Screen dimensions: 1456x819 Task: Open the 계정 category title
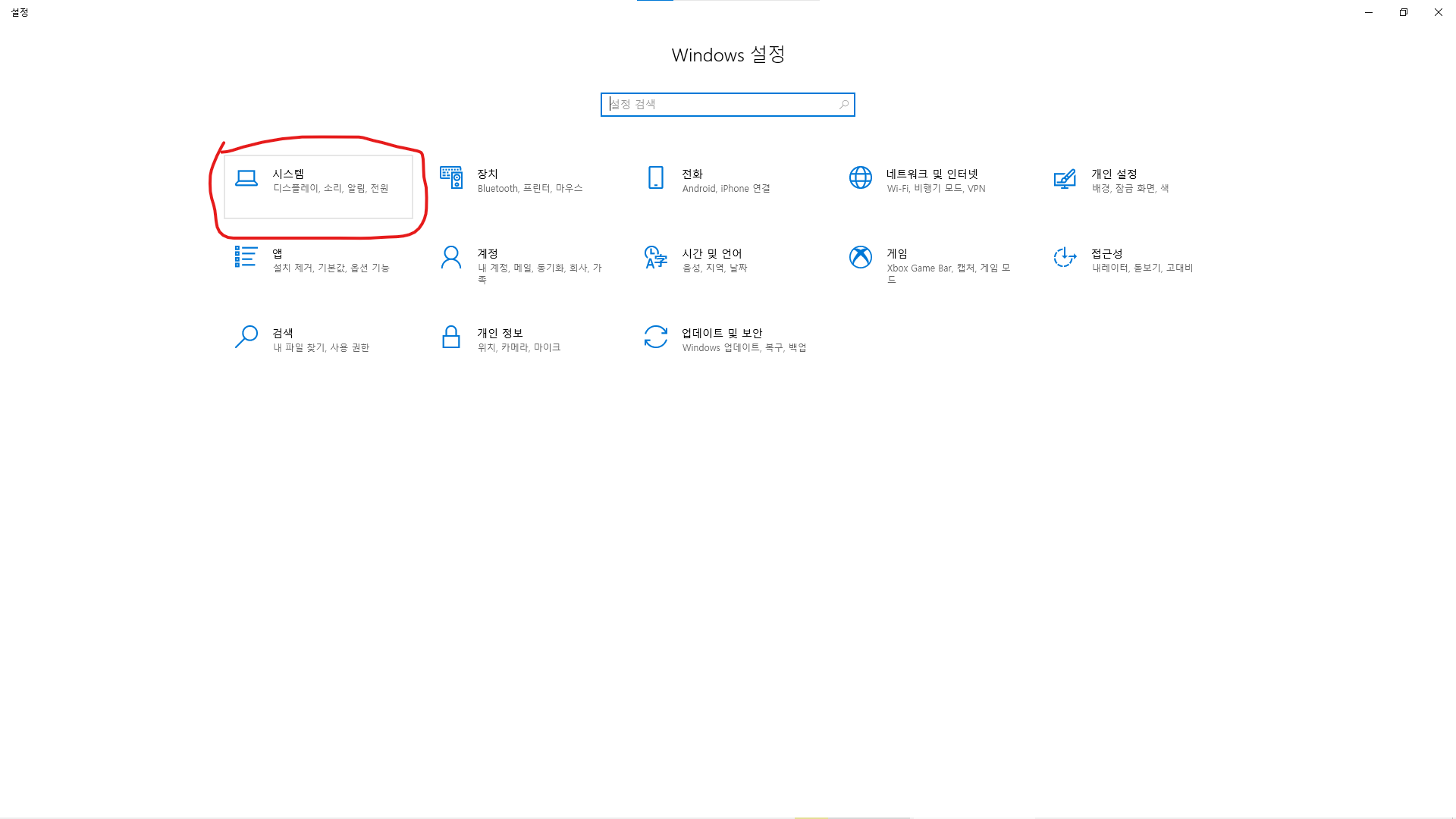(488, 253)
